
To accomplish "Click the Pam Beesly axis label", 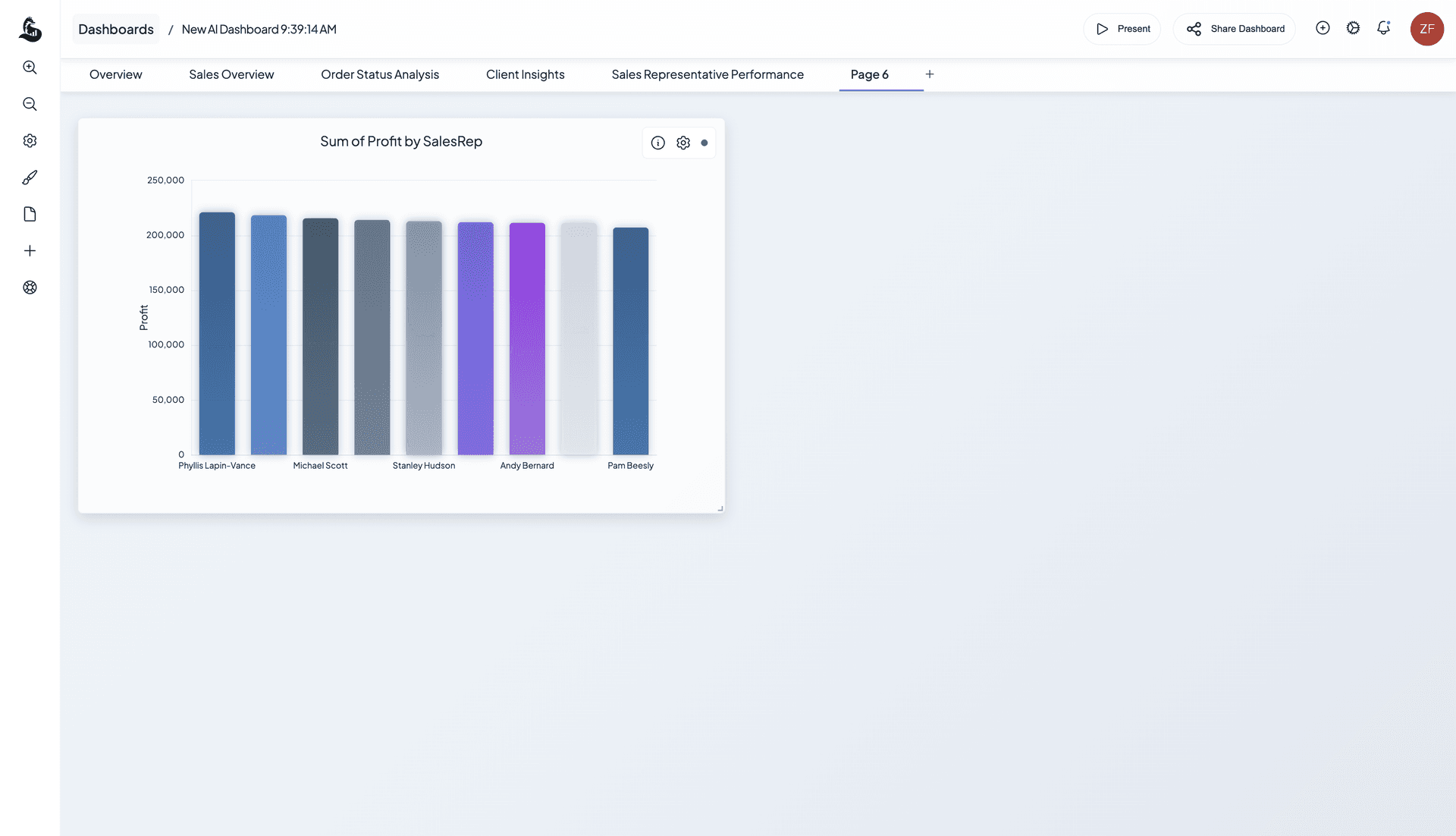I will (x=631, y=466).
